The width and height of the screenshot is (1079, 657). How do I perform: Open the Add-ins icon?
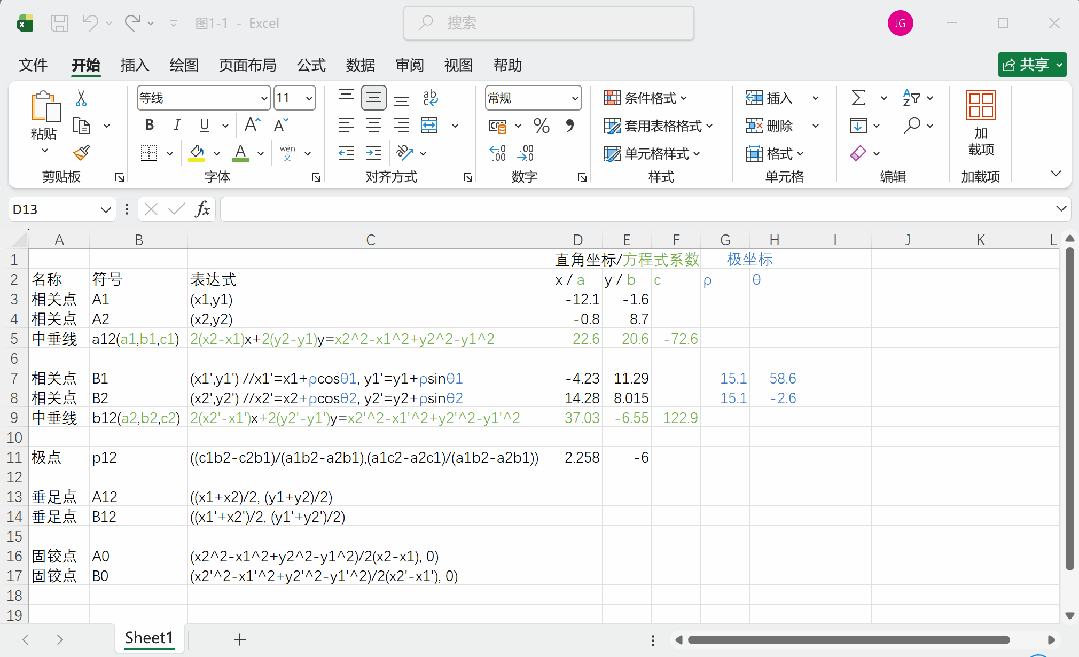coord(981,123)
